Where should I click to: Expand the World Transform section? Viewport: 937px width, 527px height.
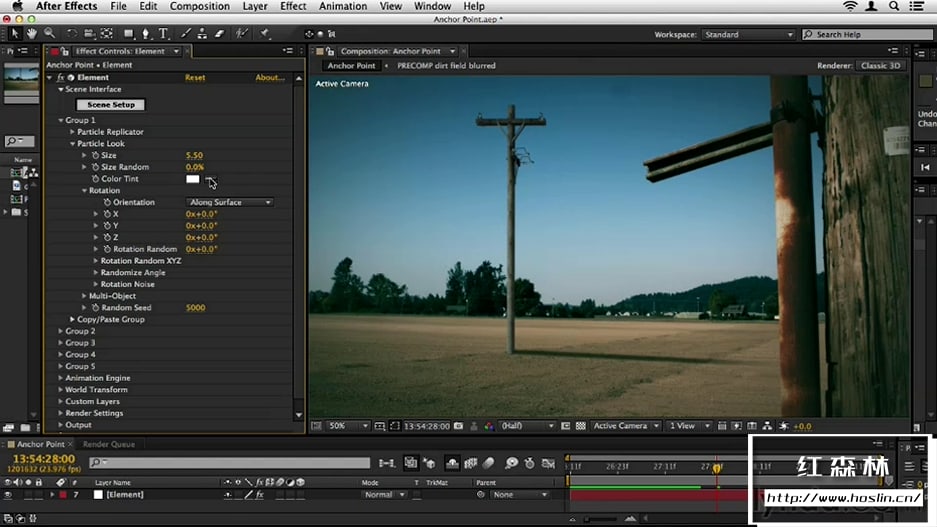coord(60,390)
